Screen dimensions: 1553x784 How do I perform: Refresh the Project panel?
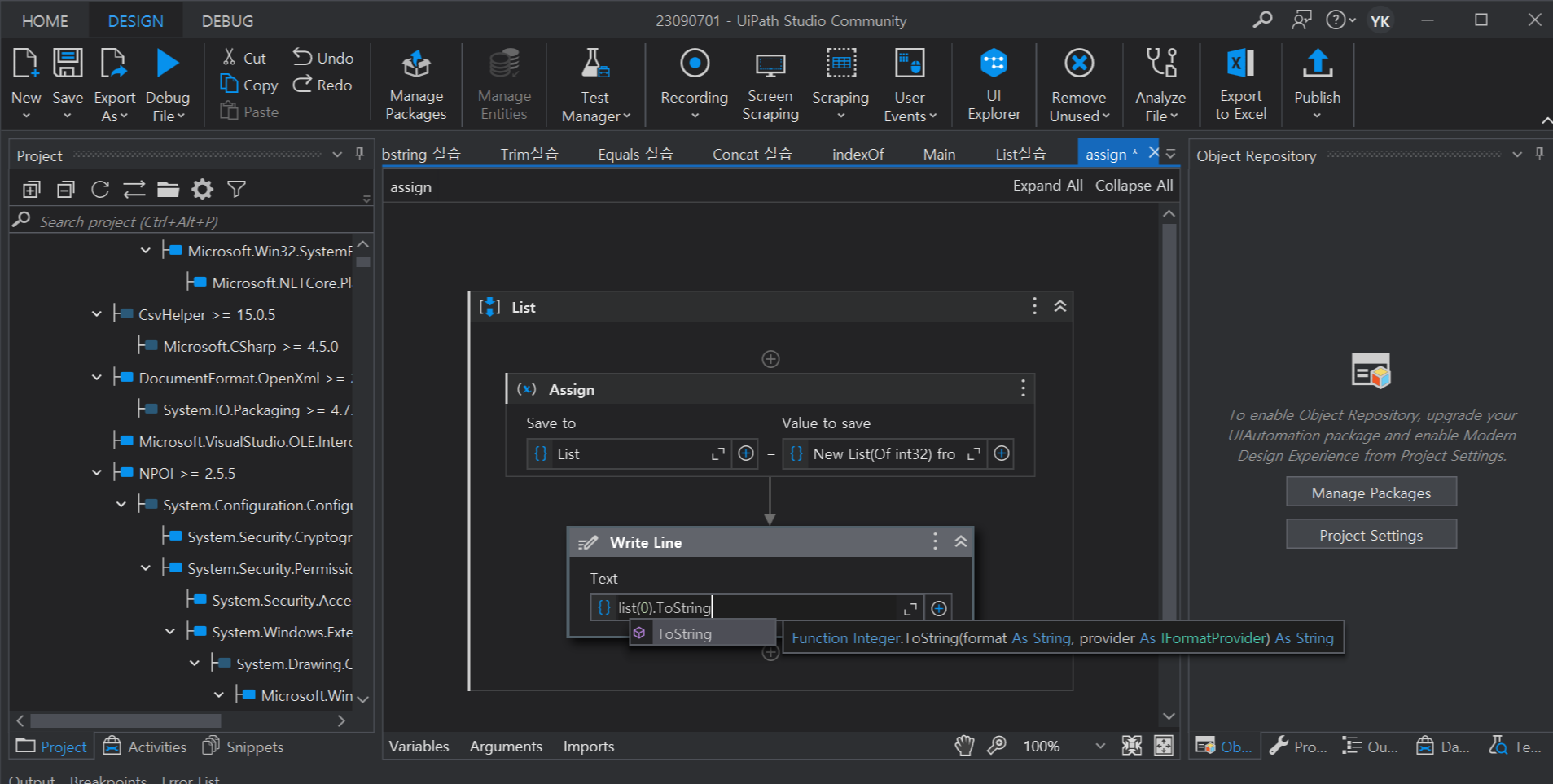[100, 190]
